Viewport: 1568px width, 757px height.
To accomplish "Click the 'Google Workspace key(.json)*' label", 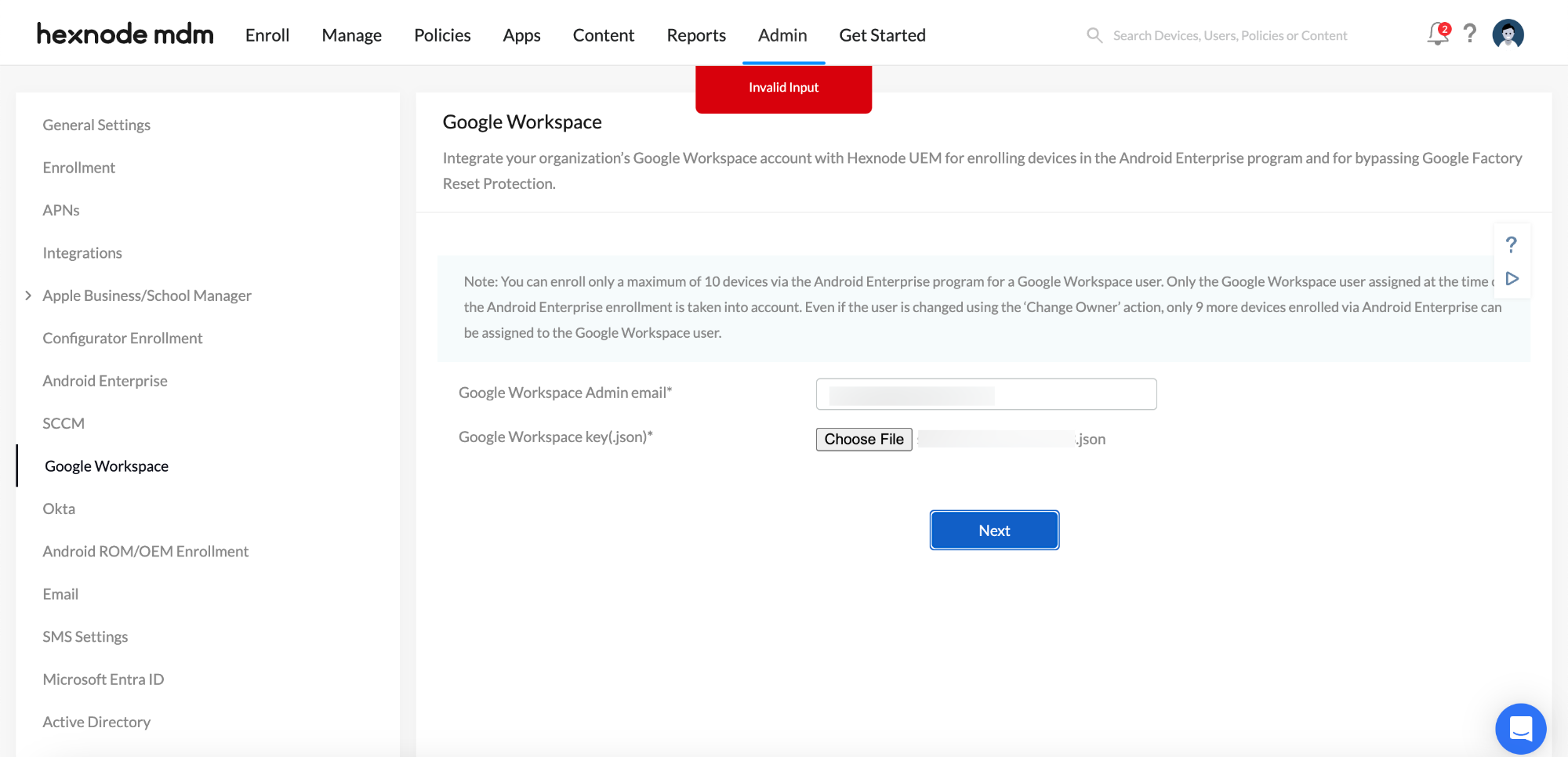I will (x=556, y=436).
